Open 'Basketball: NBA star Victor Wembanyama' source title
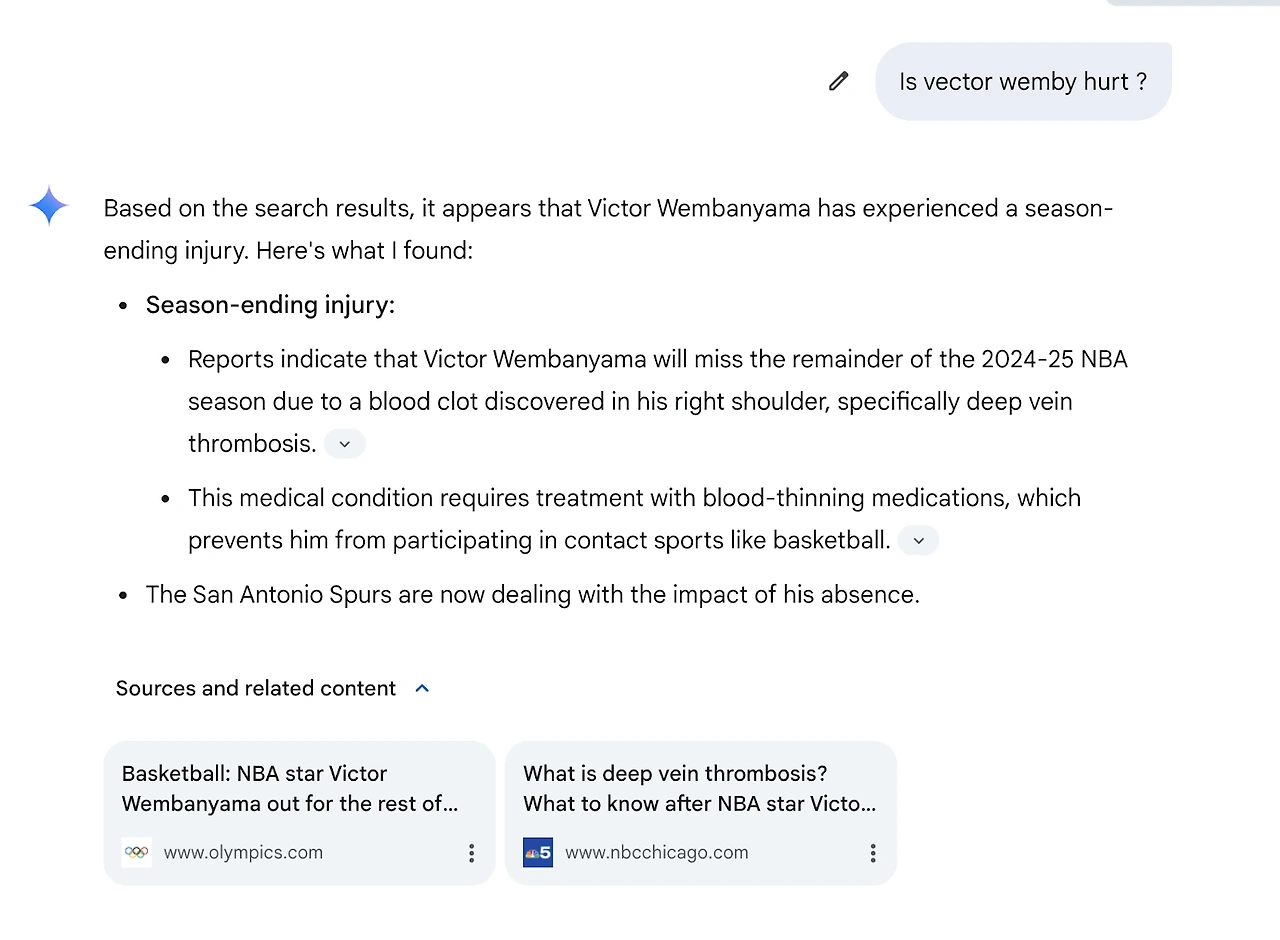The width and height of the screenshot is (1280, 940). (290, 788)
